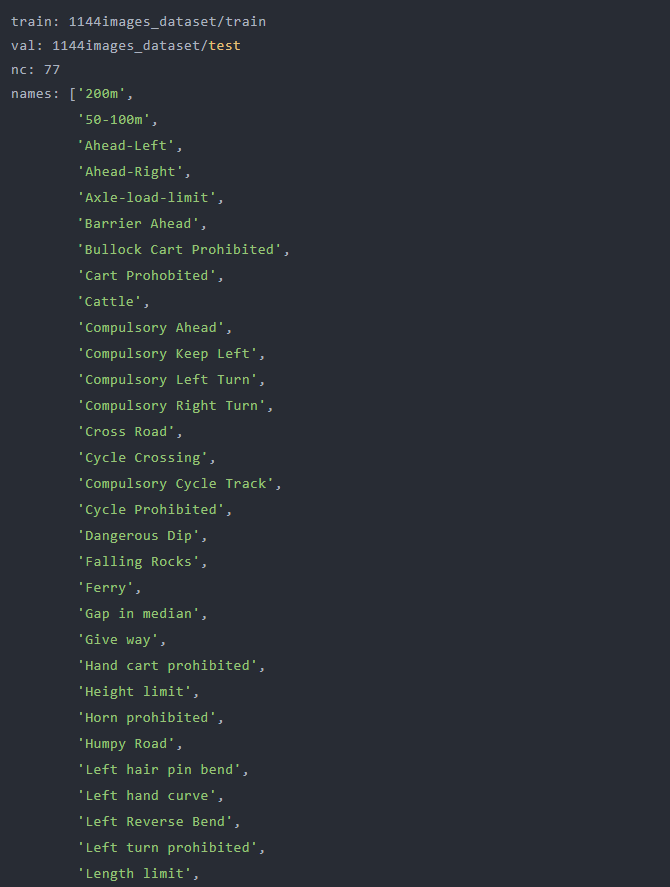This screenshot has width=670, height=887.
Task: Click 'Compulsory Right Turn' entry
Action: click(171, 406)
